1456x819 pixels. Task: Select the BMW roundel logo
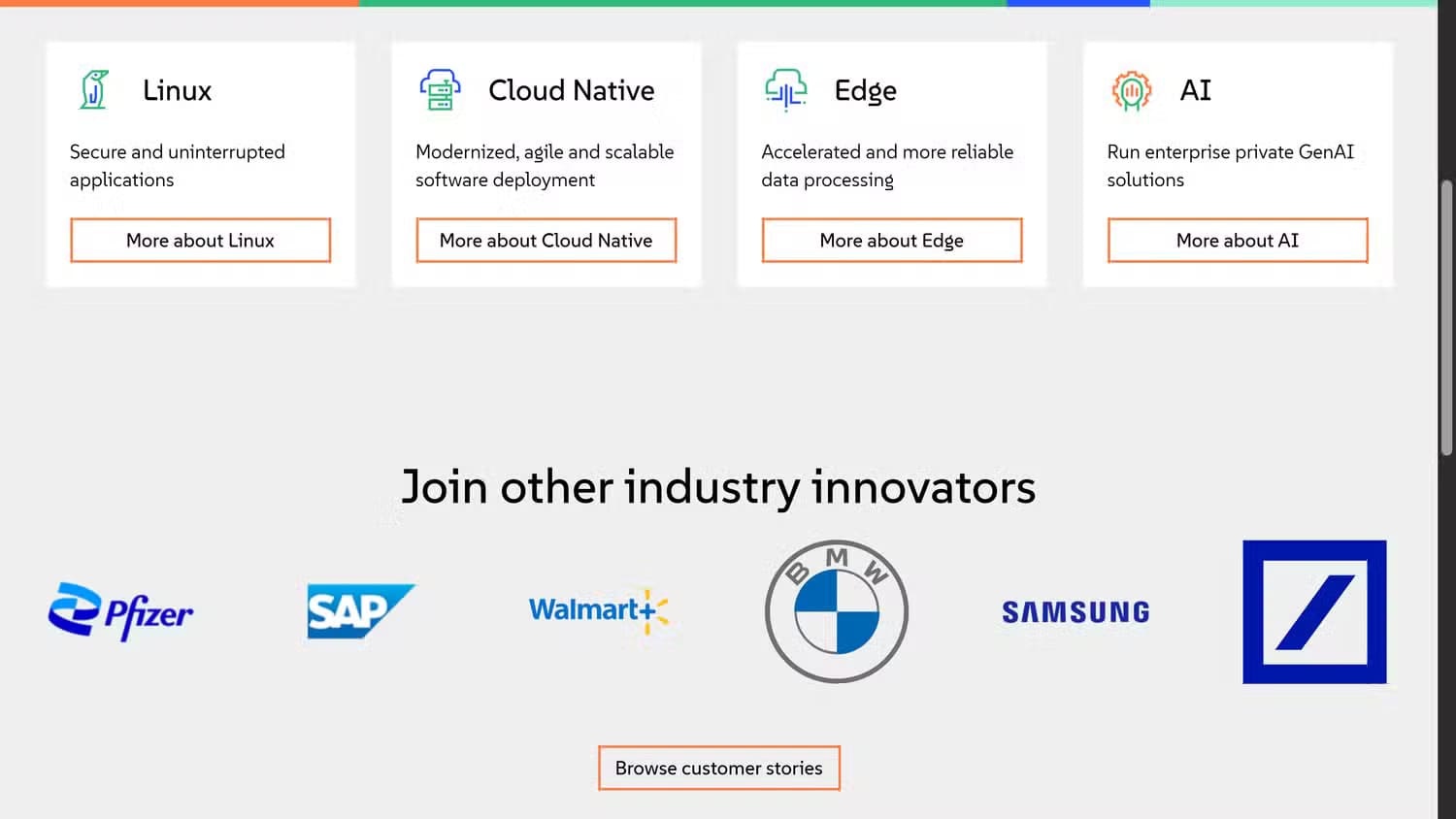tap(837, 611)
